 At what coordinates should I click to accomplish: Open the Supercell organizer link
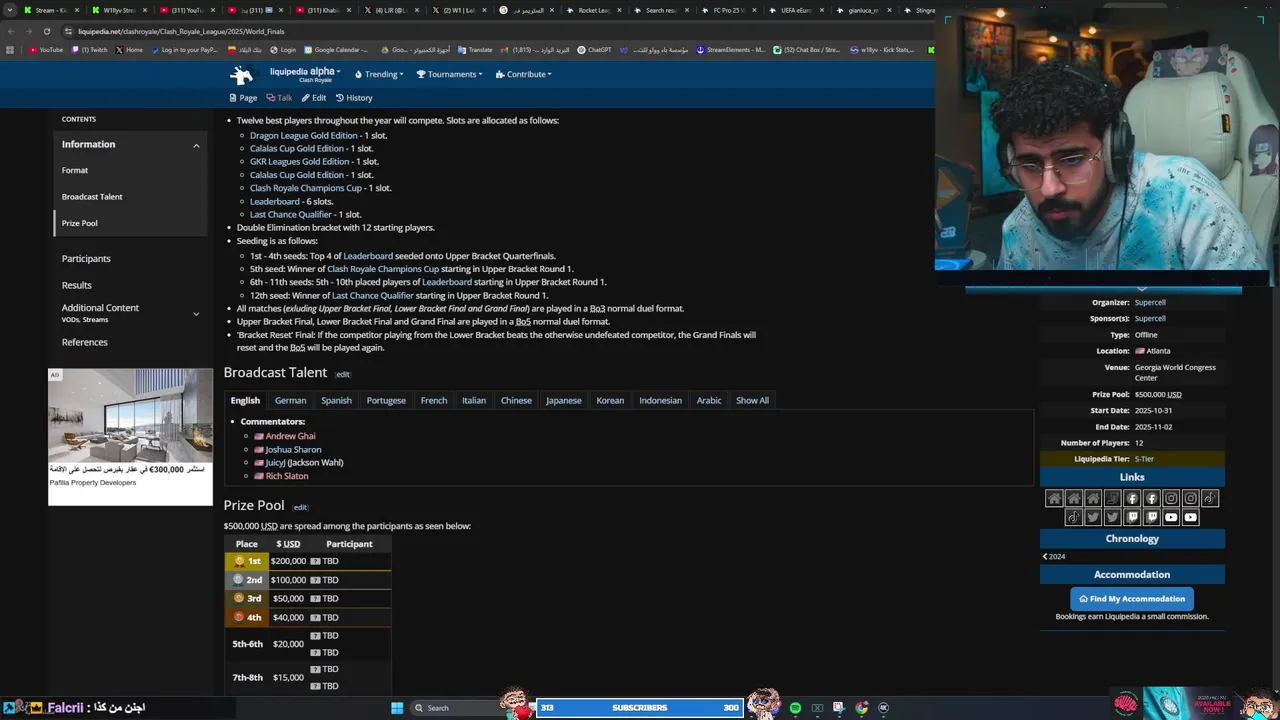(1150, 302)
